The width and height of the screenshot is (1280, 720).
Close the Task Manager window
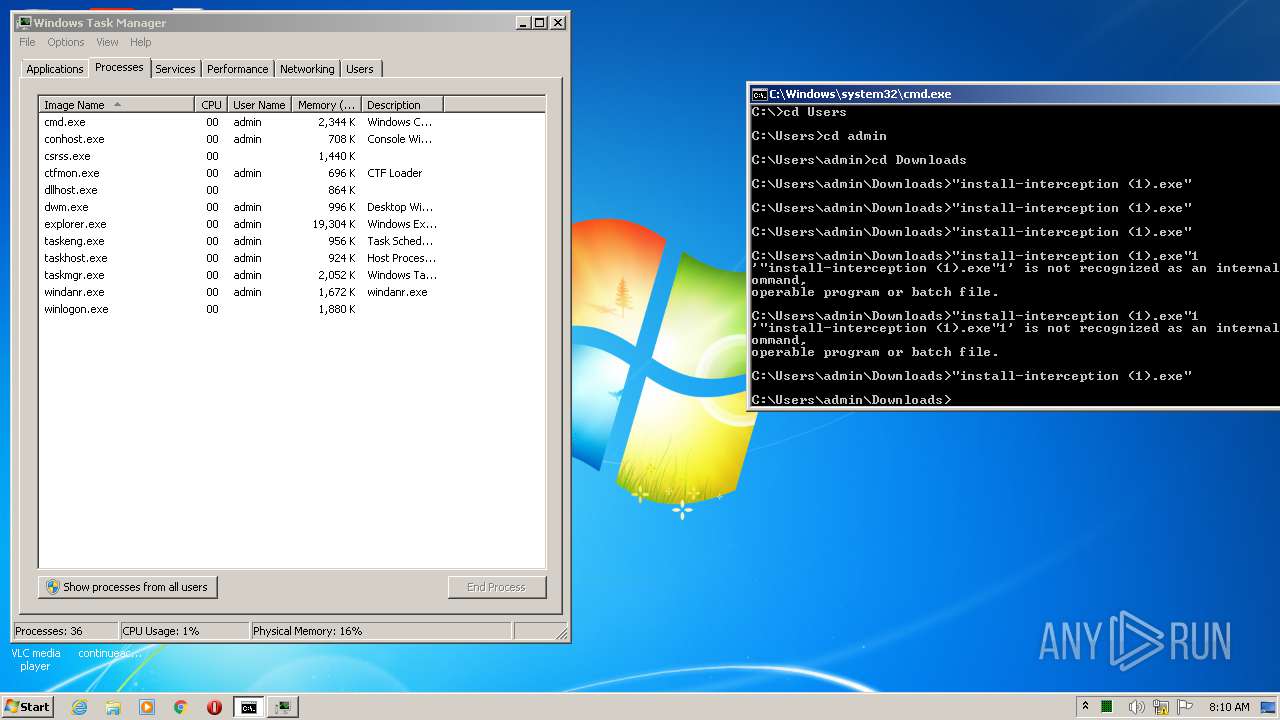pos(558,22)
